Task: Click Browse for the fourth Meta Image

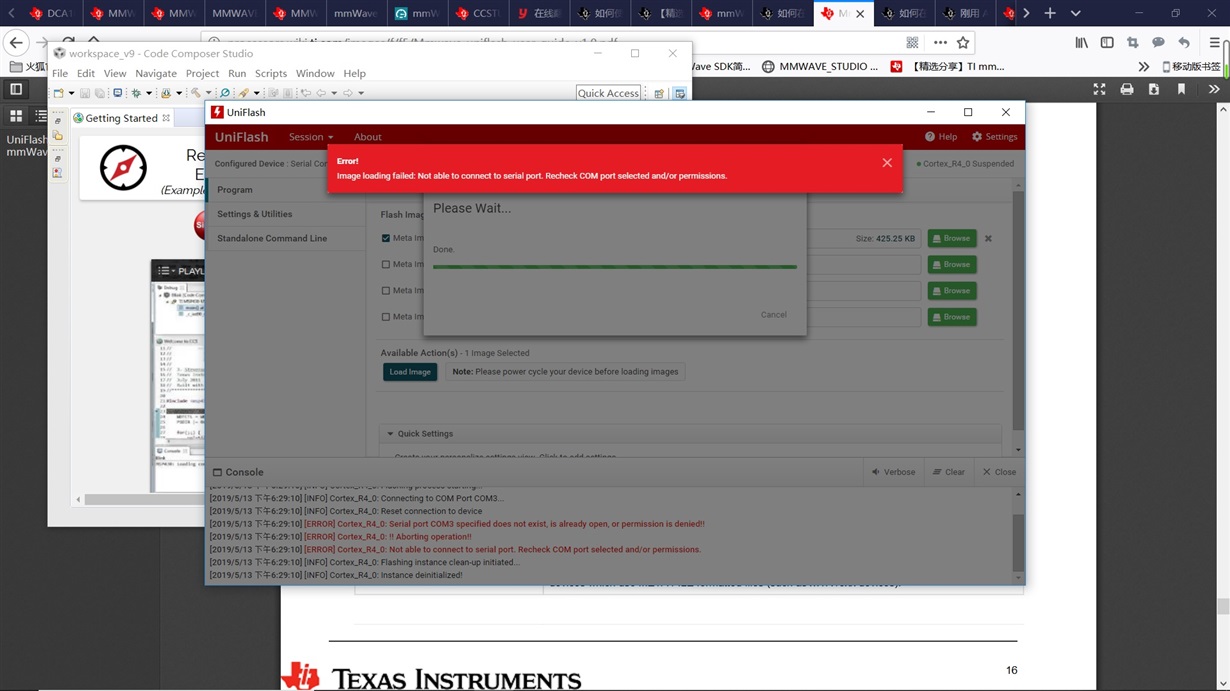Action: pos(952,317)
